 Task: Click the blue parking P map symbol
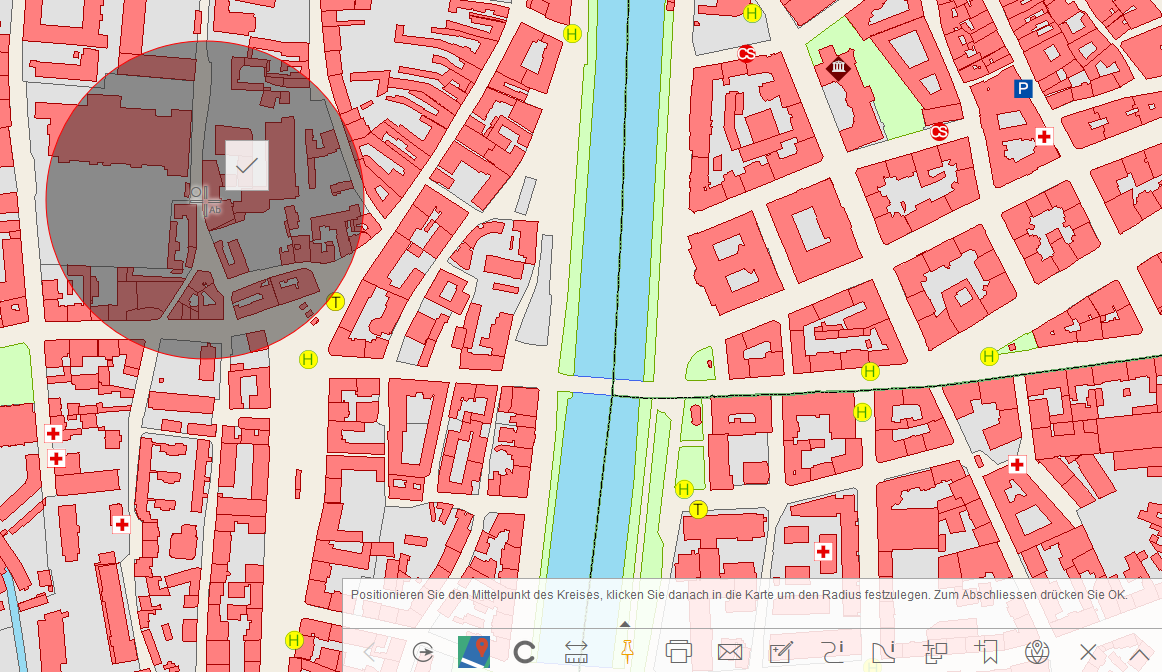pos(1022,89)
